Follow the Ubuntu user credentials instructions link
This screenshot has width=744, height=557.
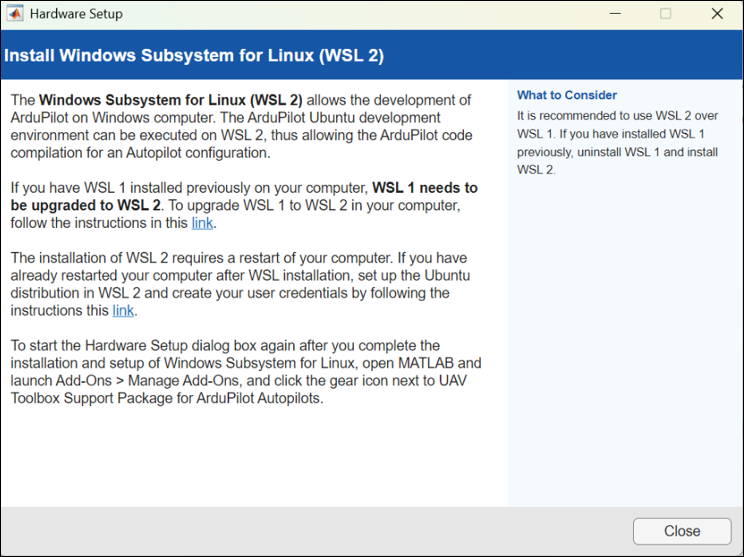pyautogui.click(x=123, y=311)
